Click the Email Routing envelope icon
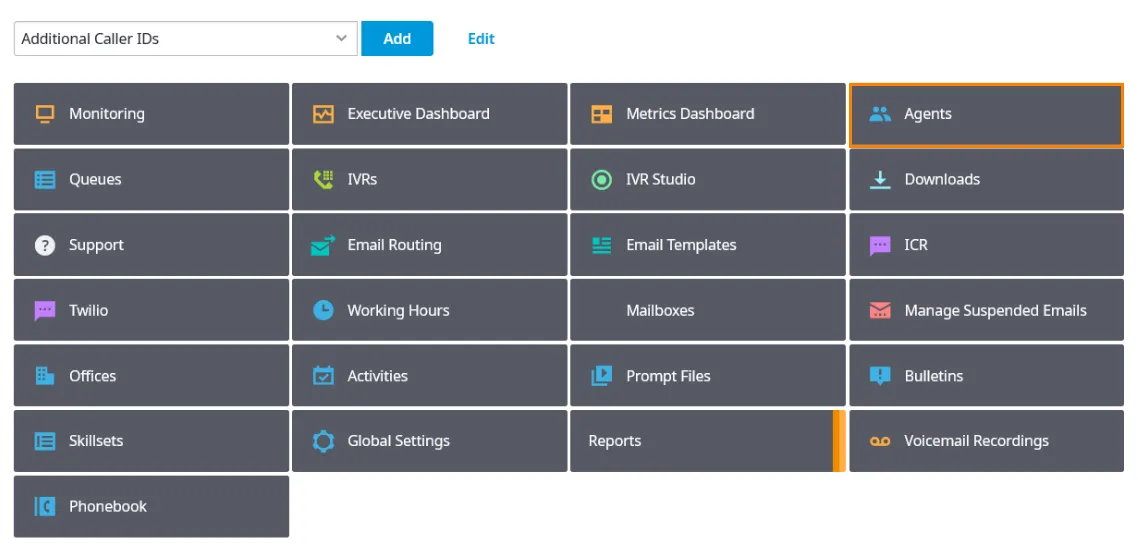 323,245
